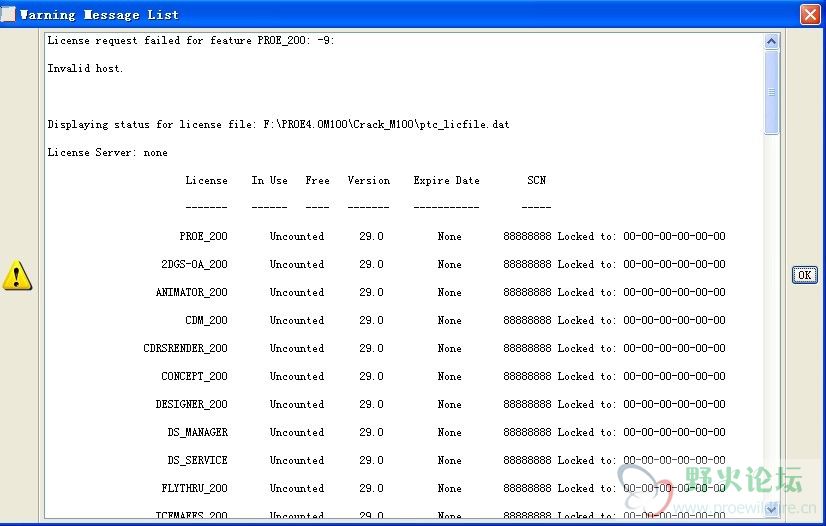Click the OK button
The image size is (826, 526).
[x=804, y=275]
